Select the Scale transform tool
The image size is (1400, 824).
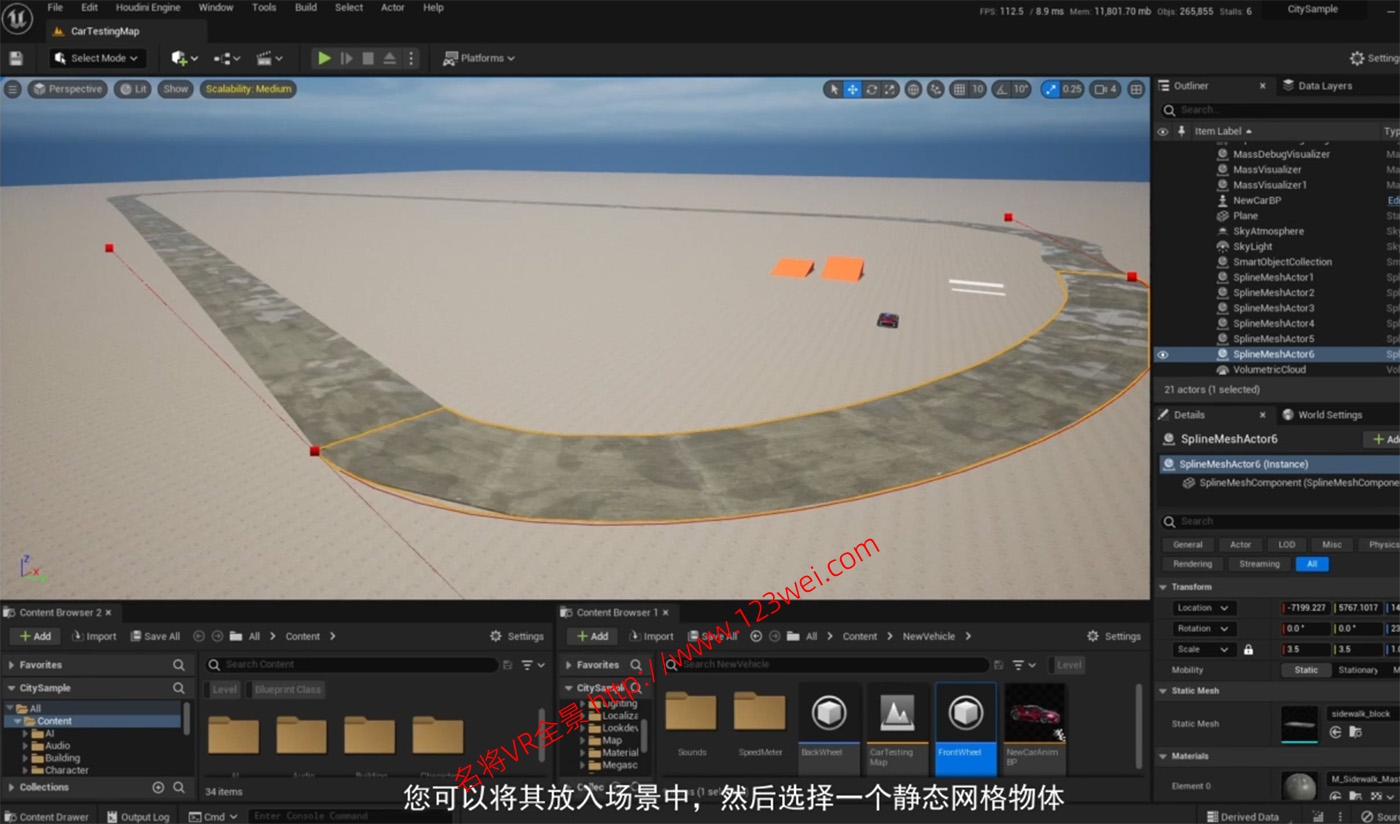[x=889, y=89]
